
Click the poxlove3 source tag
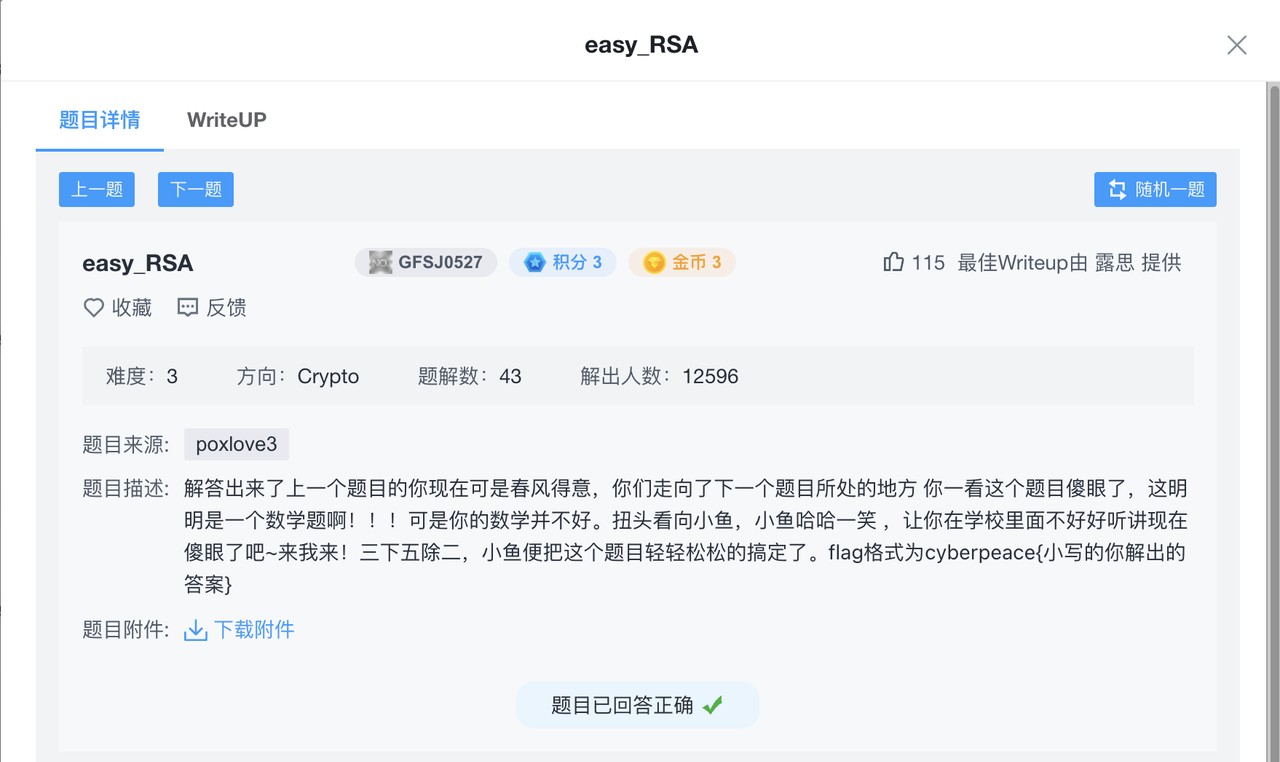click(x=236, y=443)
